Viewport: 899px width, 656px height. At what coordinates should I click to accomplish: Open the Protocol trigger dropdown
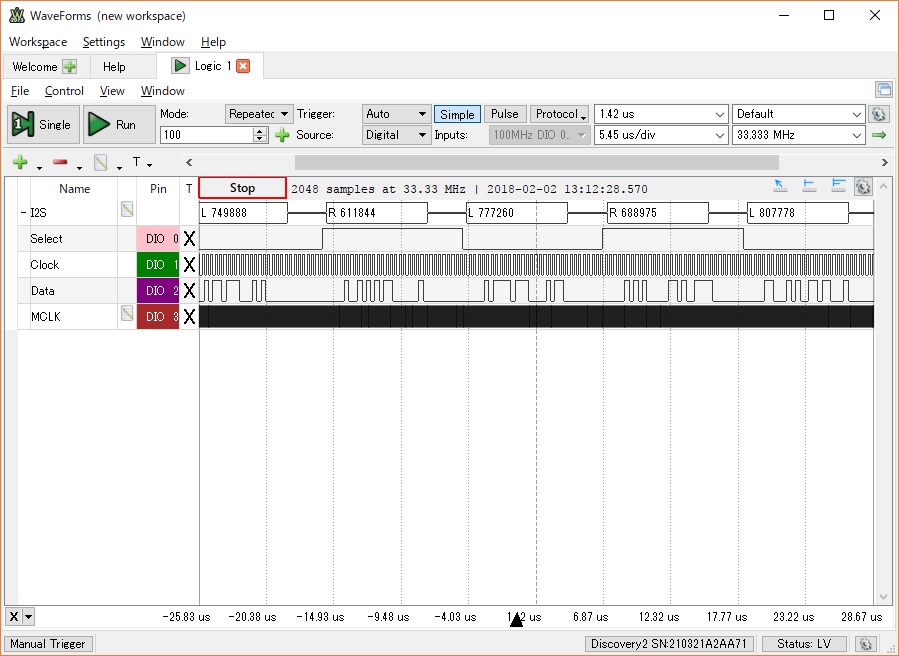560,114
